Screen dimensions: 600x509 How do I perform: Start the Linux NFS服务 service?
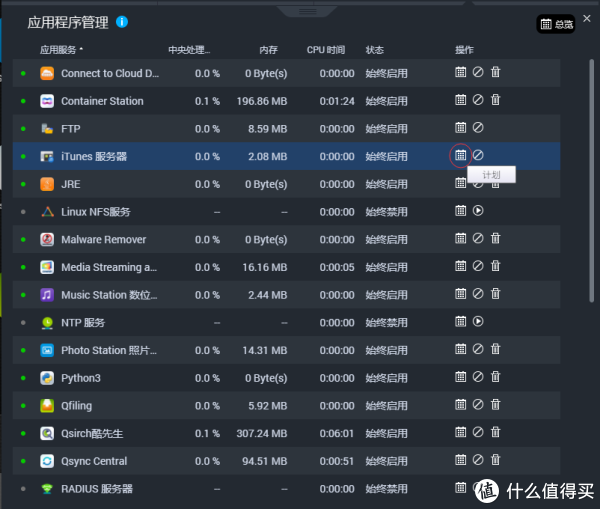click(478, 211)
